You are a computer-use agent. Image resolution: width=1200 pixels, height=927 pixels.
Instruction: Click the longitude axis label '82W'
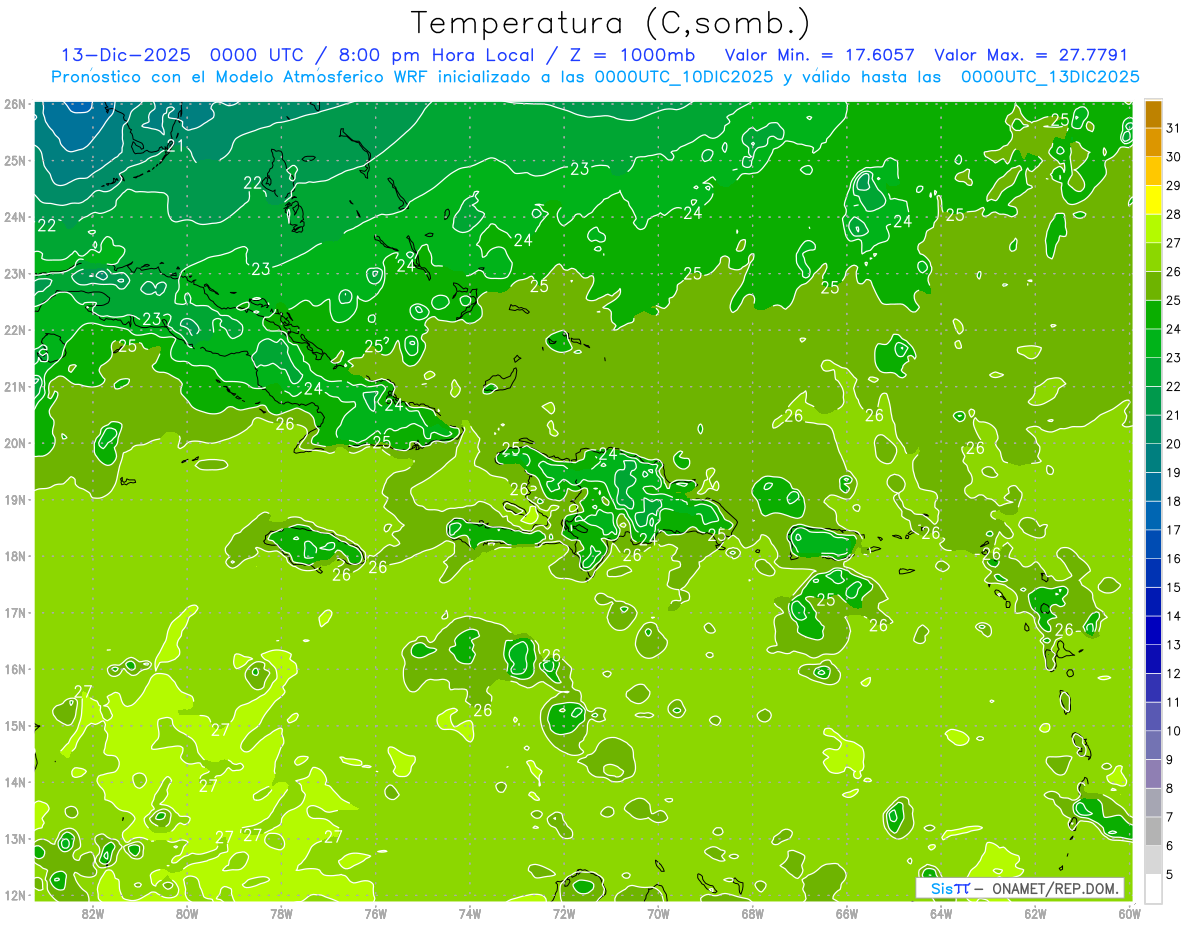(92, 913)
